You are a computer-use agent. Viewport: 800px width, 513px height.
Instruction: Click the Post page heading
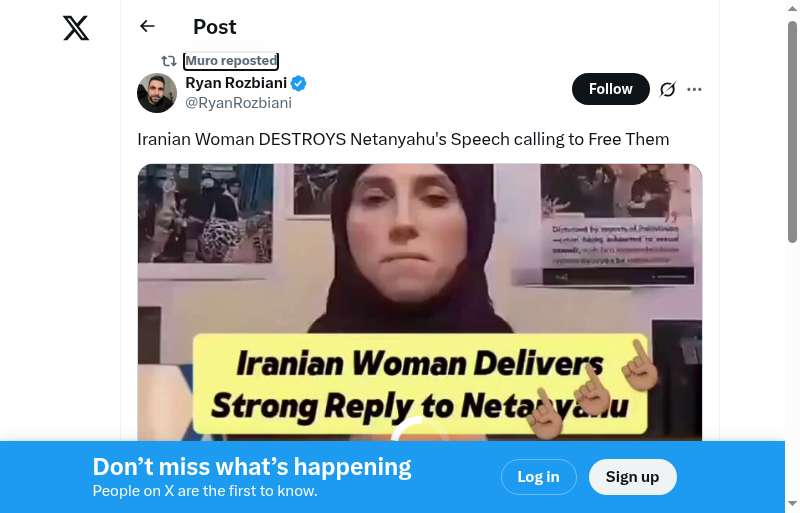point(215,27)
